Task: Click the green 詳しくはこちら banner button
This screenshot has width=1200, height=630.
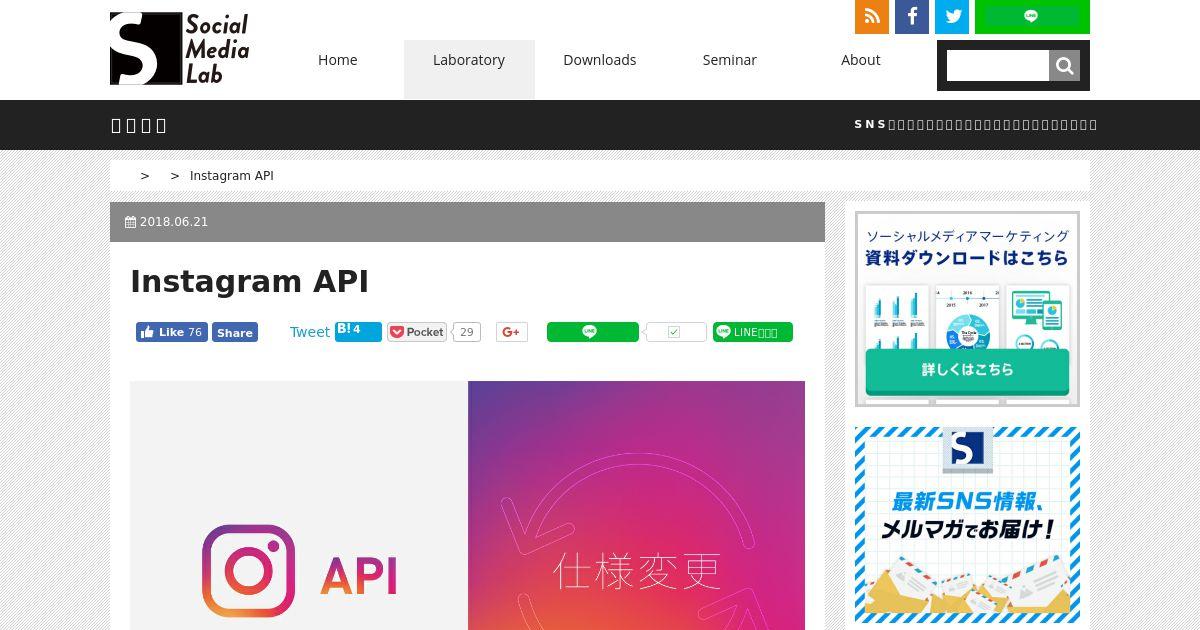Action: pyautogui.click(x=967, y=370)
